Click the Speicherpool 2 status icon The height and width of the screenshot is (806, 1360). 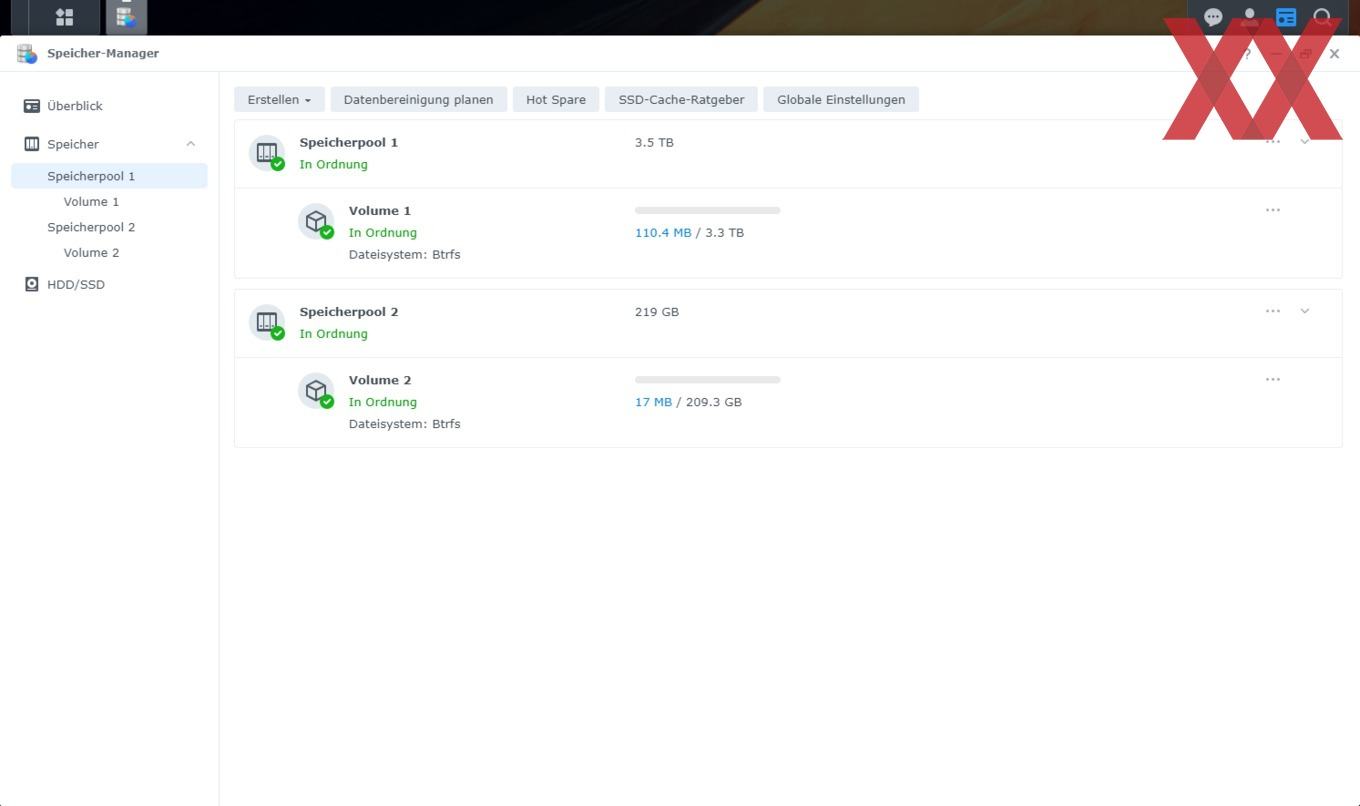267,322
